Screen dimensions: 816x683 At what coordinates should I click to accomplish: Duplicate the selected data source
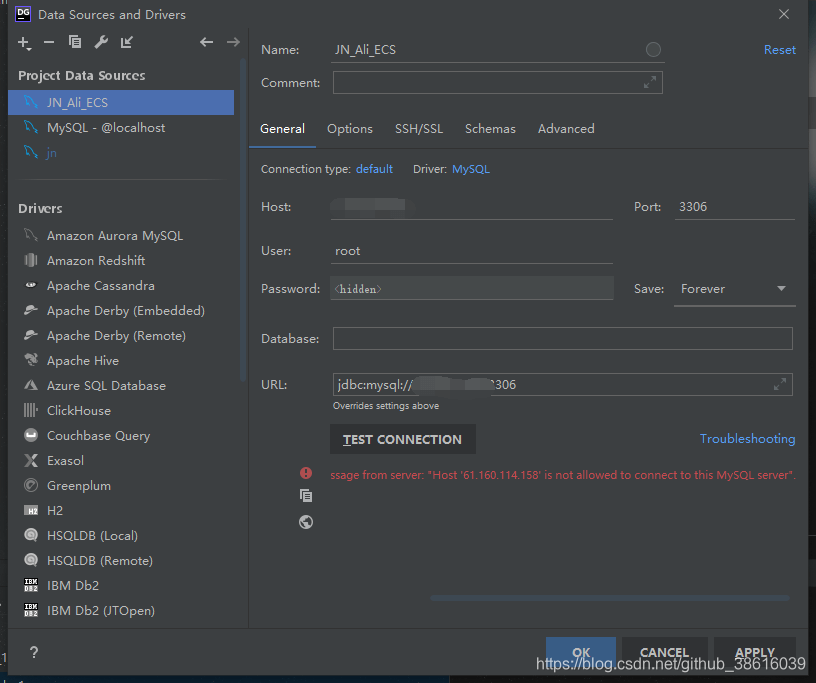coord(75,42)
